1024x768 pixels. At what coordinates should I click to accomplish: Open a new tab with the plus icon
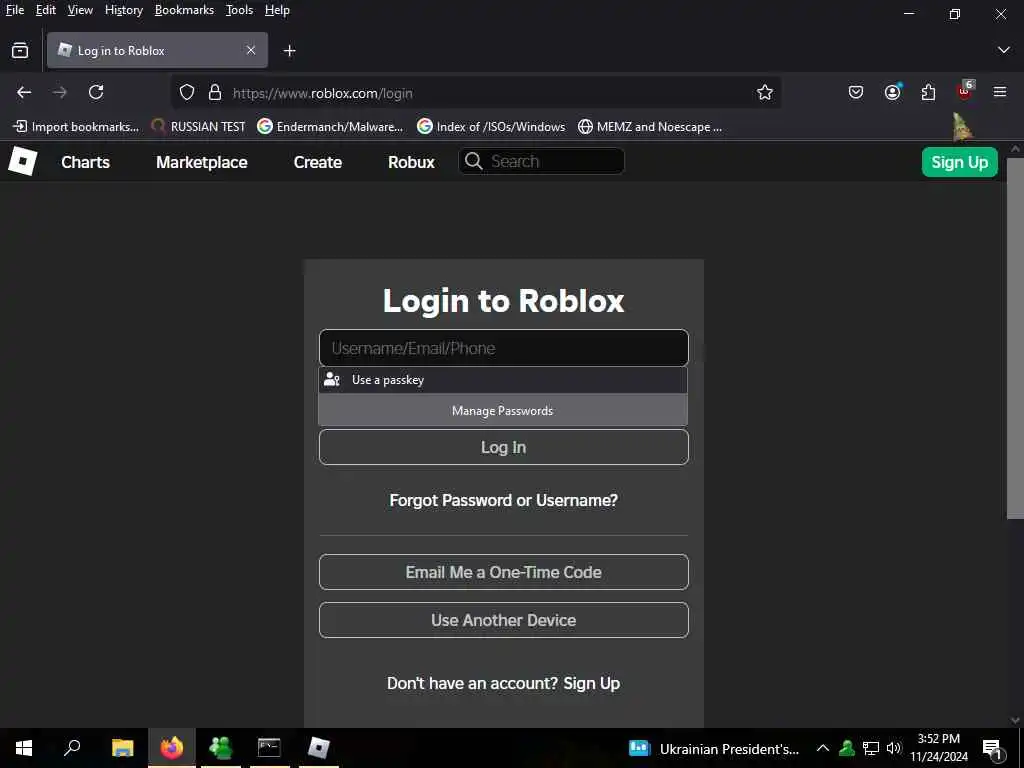pyautogui.click(x=289, y=50)
